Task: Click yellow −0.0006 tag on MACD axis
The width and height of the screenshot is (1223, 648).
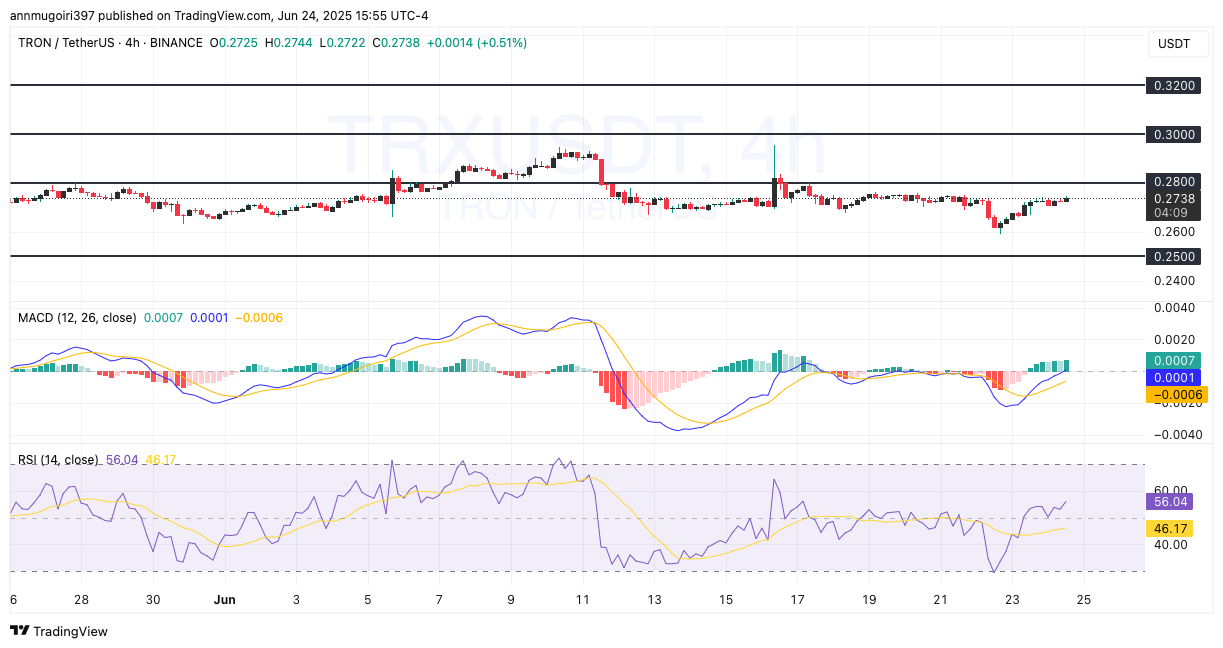Action: pyautogui.click(x=1176, y=395)
